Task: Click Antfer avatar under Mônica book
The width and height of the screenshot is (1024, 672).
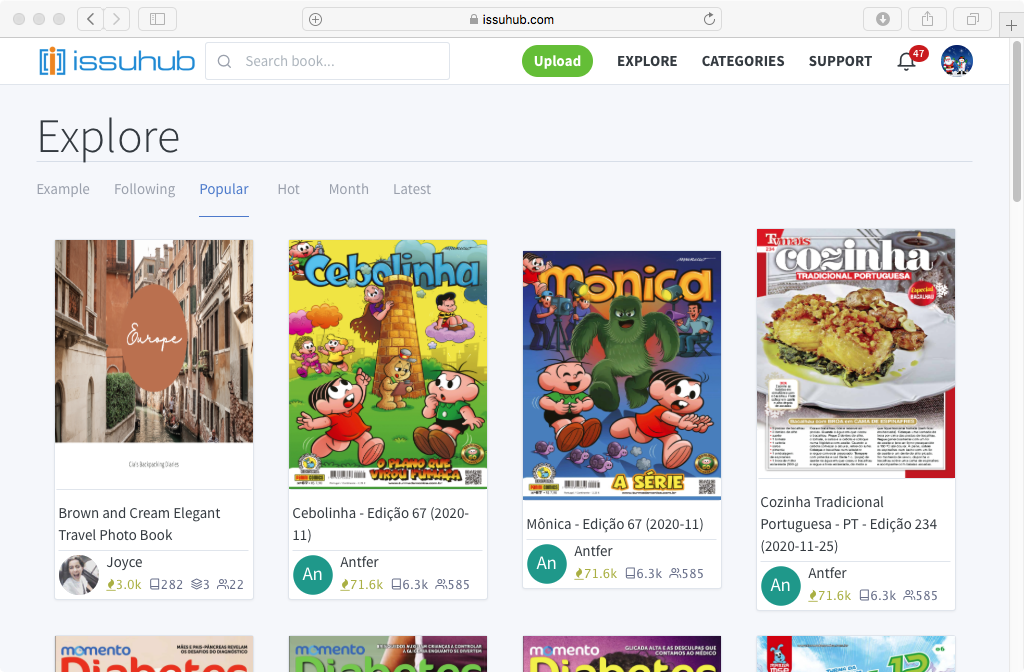Action: pyautogui.click(x=547, y=564)
